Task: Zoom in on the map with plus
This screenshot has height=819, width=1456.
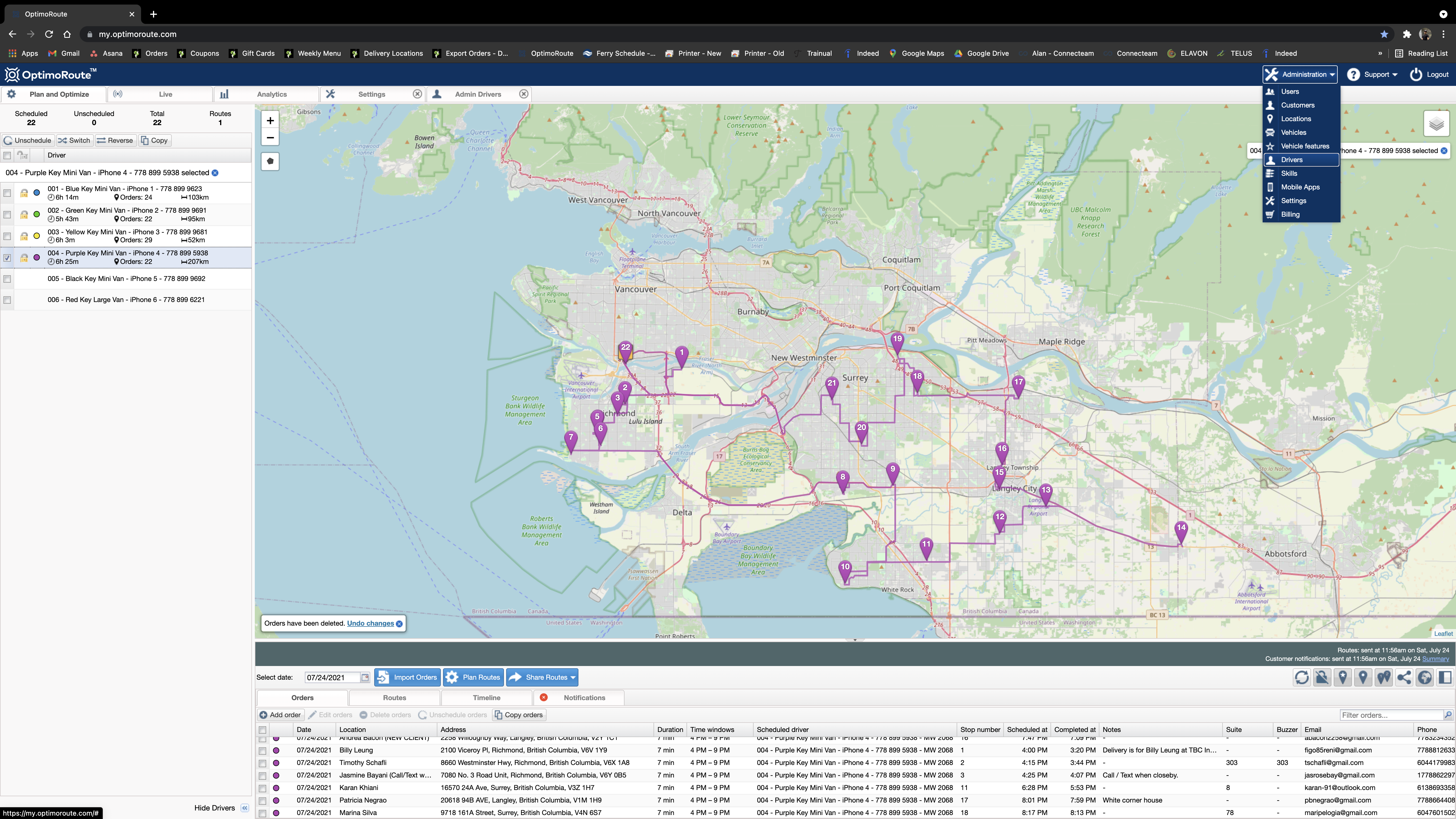Action: (270, 120)
